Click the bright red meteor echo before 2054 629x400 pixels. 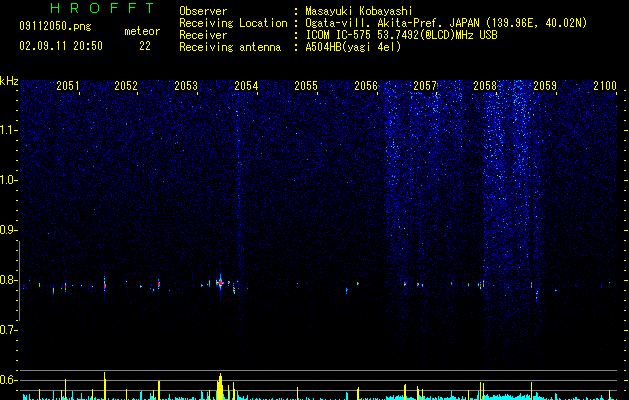coord(220,283)
